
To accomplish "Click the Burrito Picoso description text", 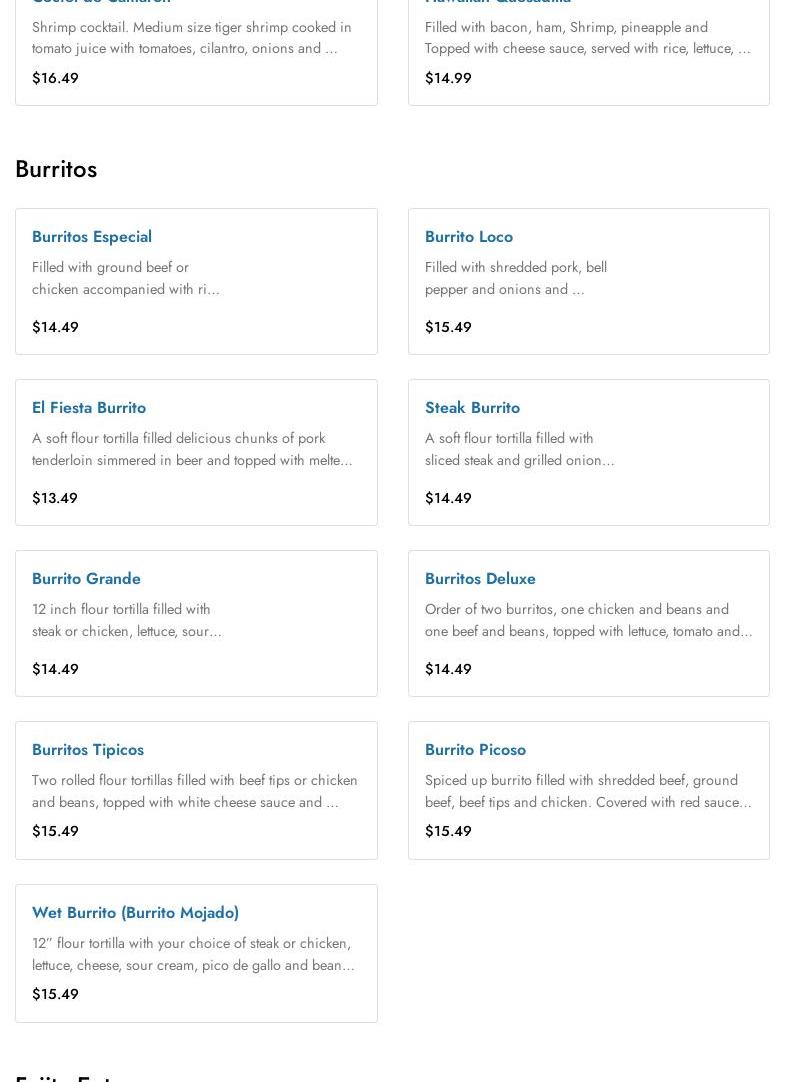I will click(x=588, y=791).
